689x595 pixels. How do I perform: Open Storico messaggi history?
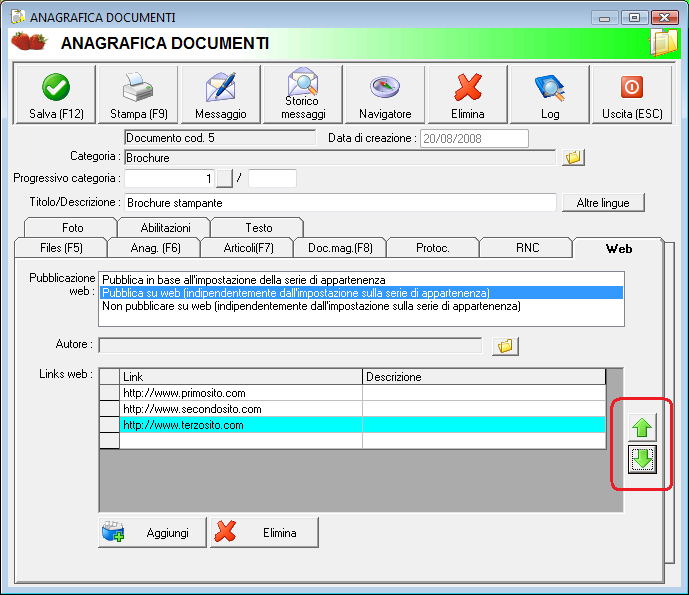pos(303,94)
